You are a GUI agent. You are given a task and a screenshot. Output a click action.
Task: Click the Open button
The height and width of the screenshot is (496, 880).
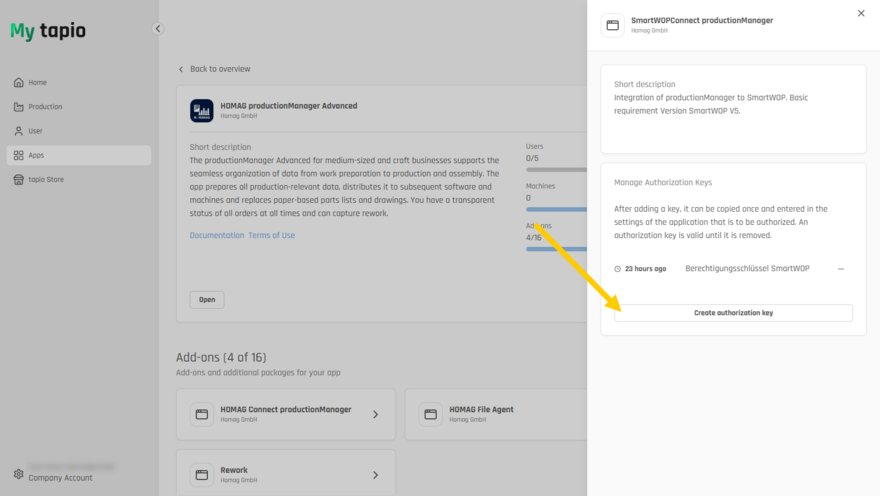(x=207, y=300)
